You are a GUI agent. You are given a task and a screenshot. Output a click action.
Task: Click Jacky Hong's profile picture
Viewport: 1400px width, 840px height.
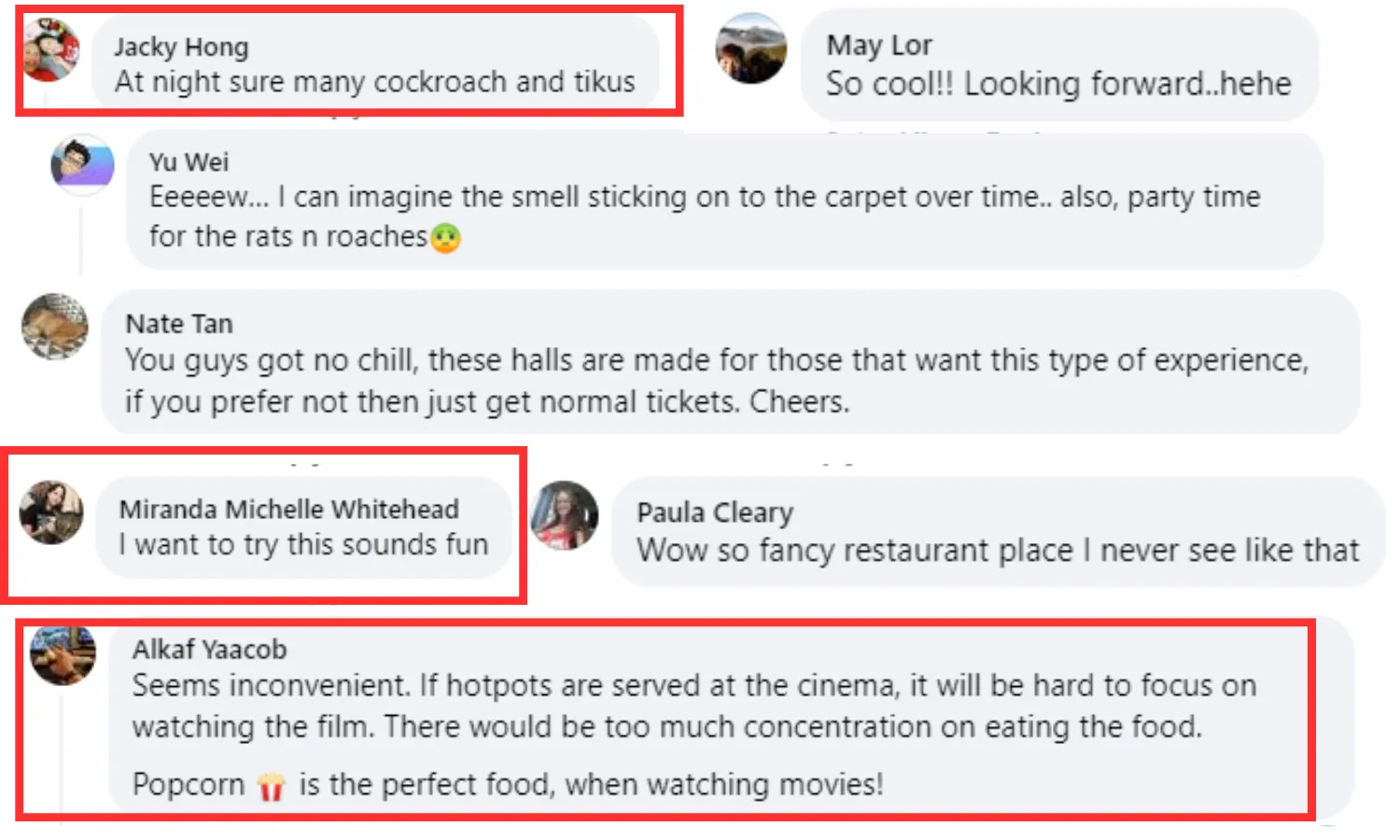tap(52, 50)
